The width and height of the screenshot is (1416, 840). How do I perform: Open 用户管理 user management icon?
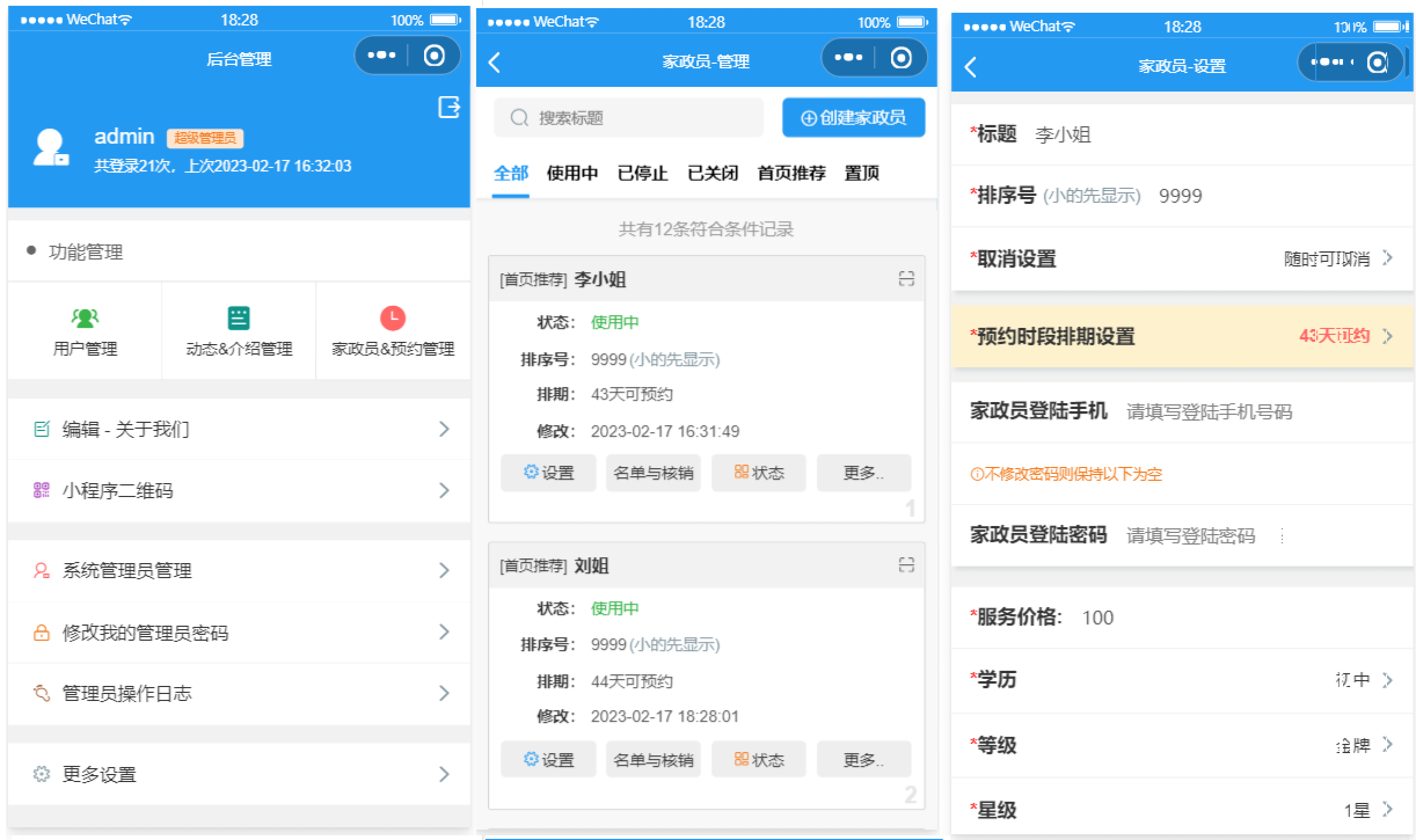point(85,318)
